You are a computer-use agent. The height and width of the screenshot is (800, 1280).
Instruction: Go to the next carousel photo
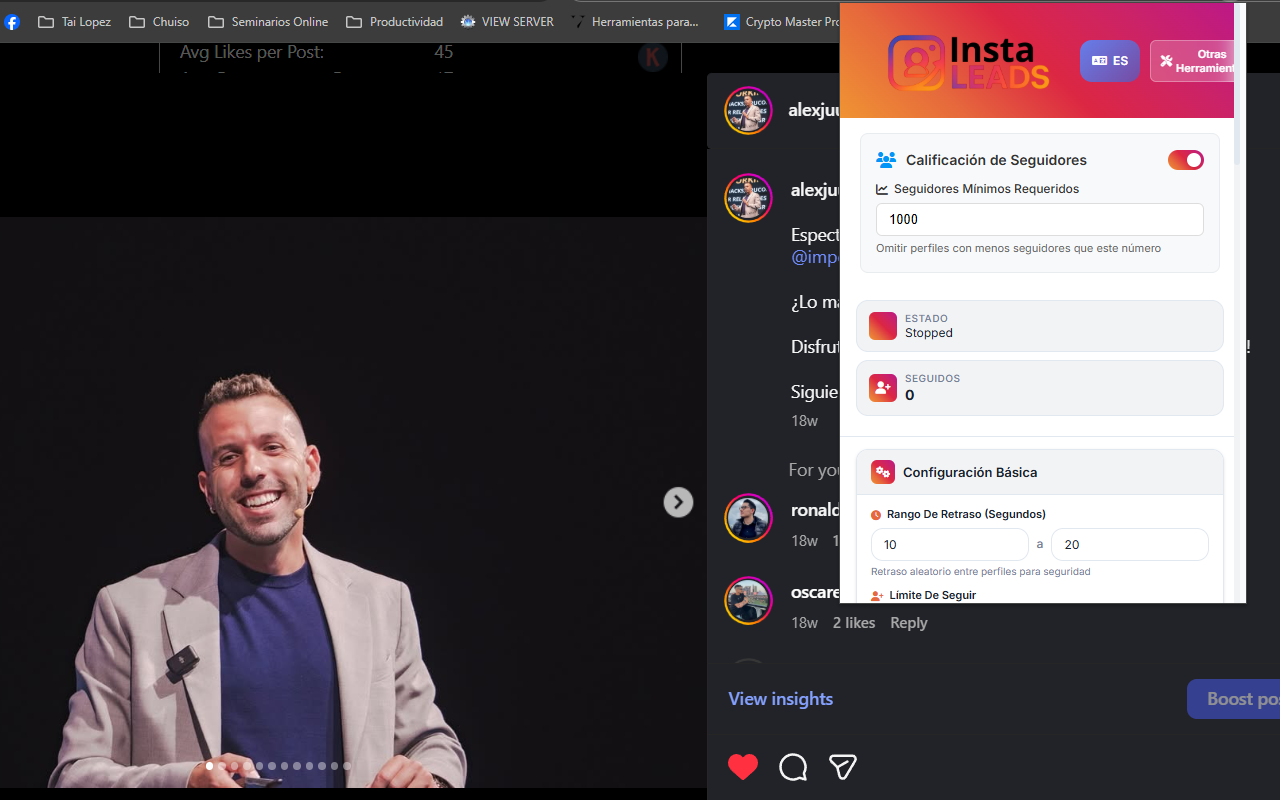click(x=678, y=502)
